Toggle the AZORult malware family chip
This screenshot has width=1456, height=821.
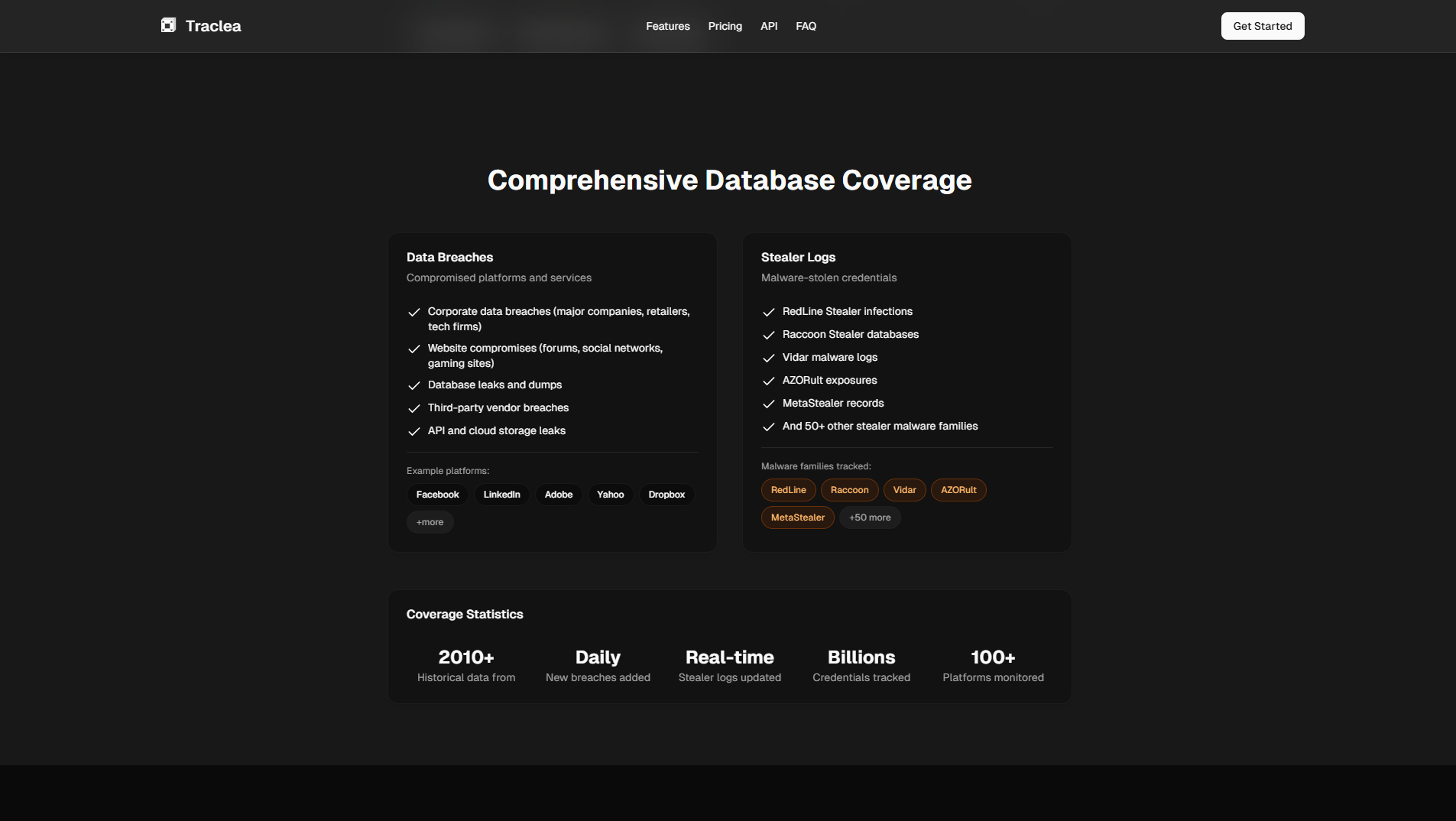959,490
